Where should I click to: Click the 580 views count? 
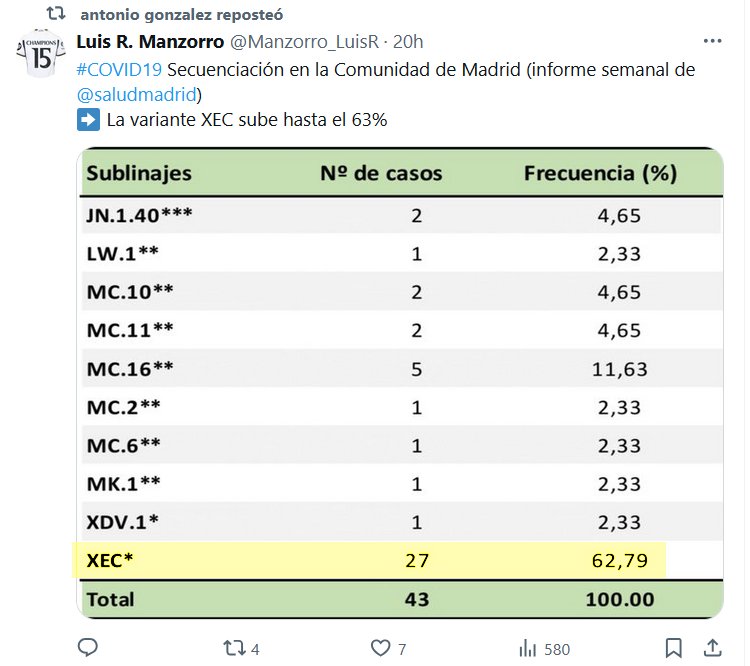pyautogui.click(x=557, y=648)
